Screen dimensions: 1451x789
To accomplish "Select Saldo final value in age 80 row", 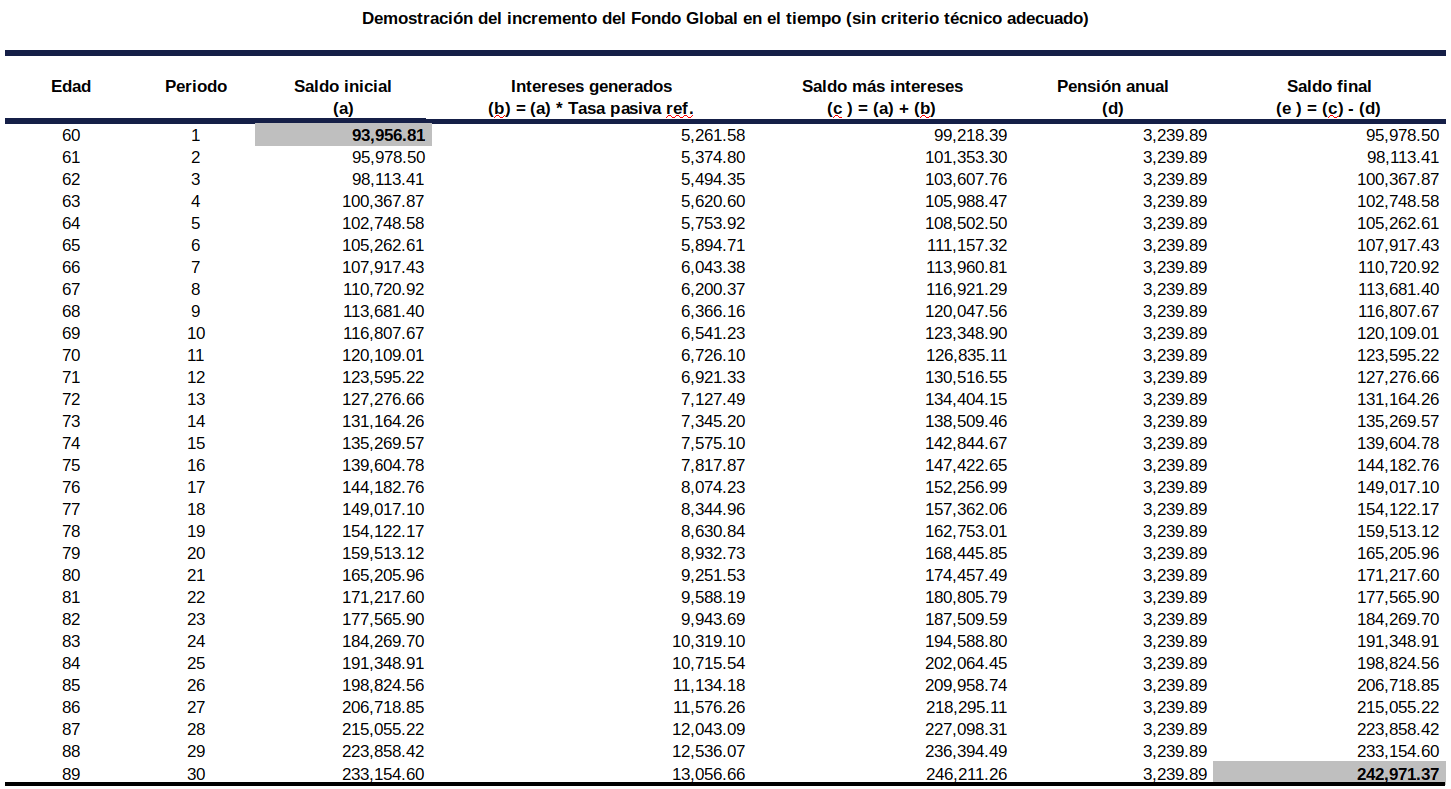I will tap(1398, 575).
